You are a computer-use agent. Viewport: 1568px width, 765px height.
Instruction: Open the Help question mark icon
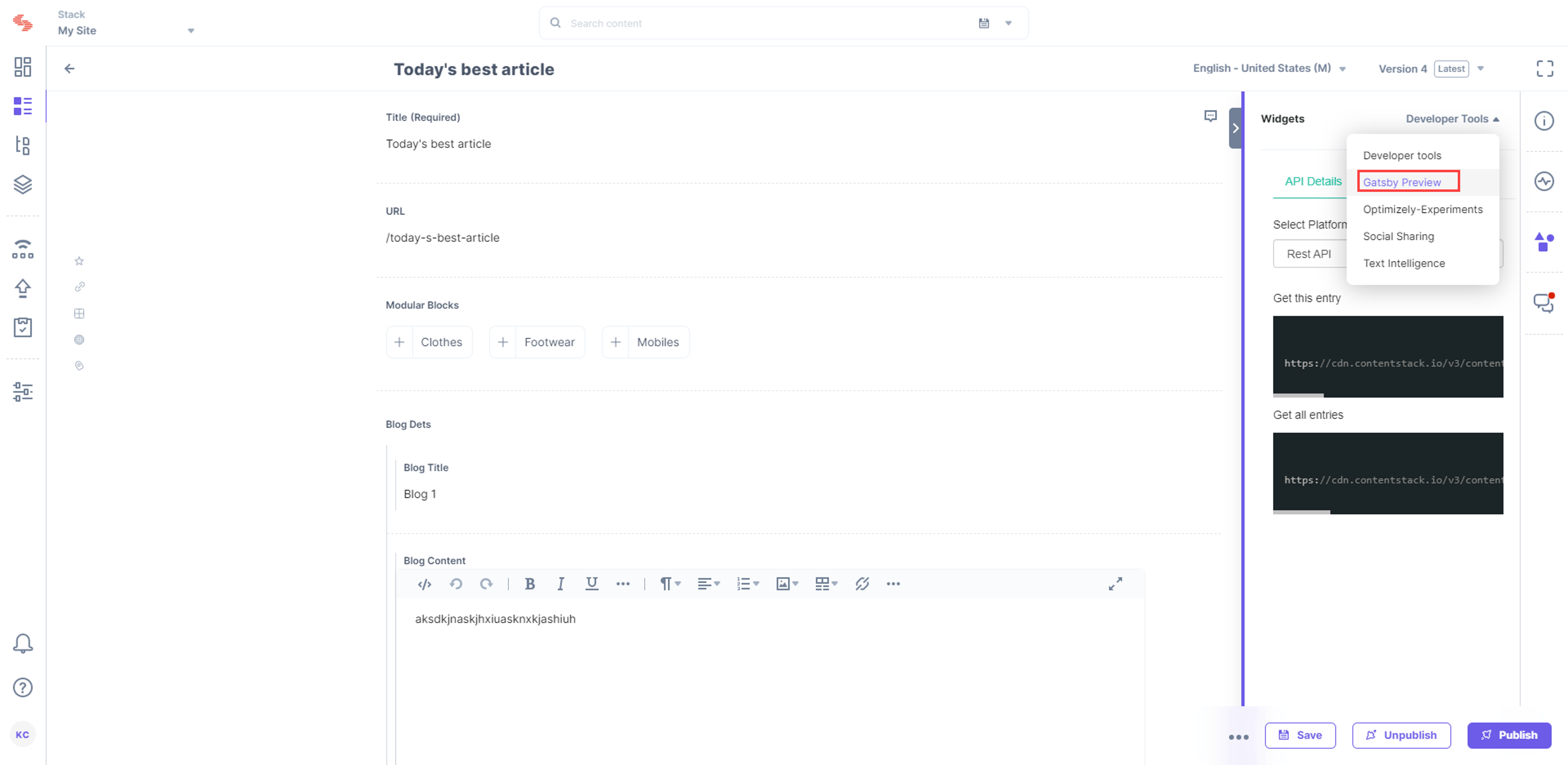(22, 688)
